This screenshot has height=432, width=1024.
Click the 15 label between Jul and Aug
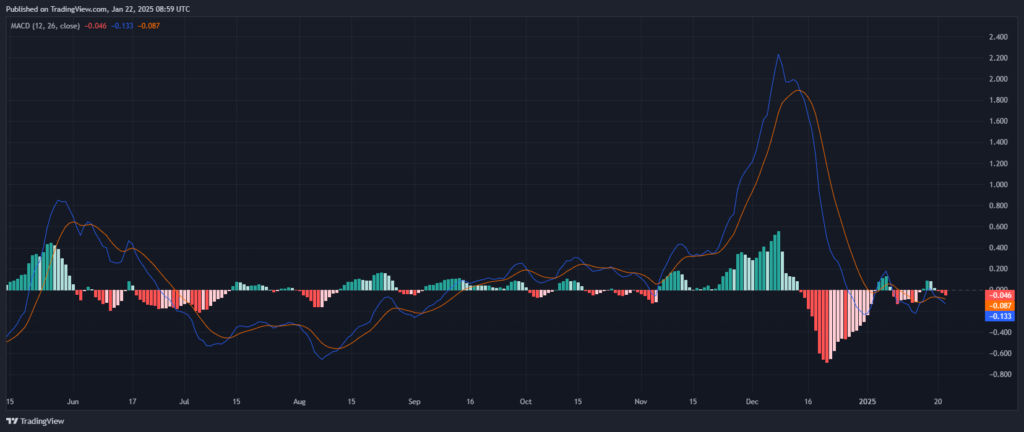coord(236,402)
